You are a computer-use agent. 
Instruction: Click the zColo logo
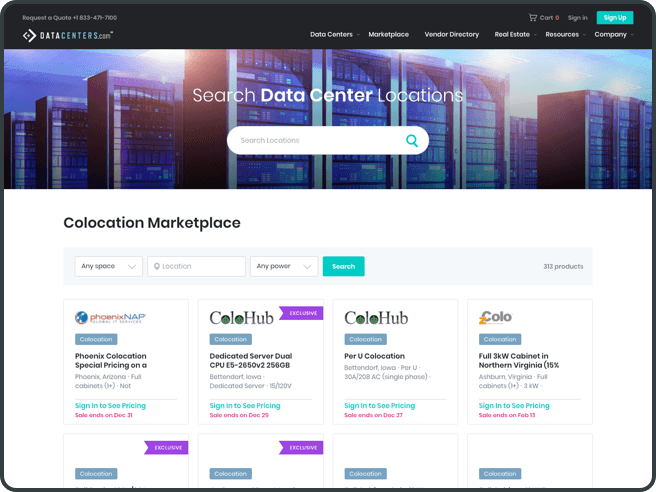[496, 317]
